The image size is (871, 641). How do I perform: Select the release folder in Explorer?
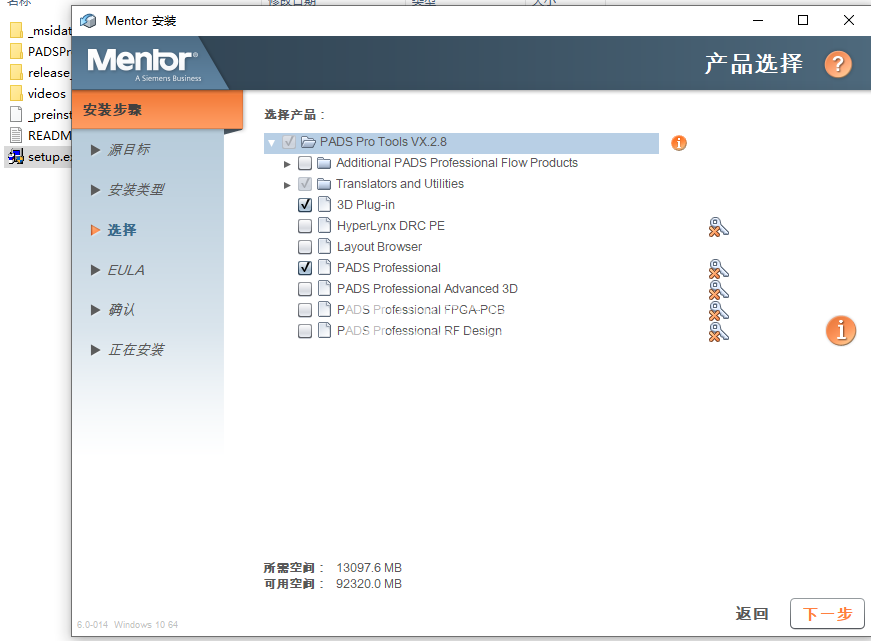tap(41, 73)
